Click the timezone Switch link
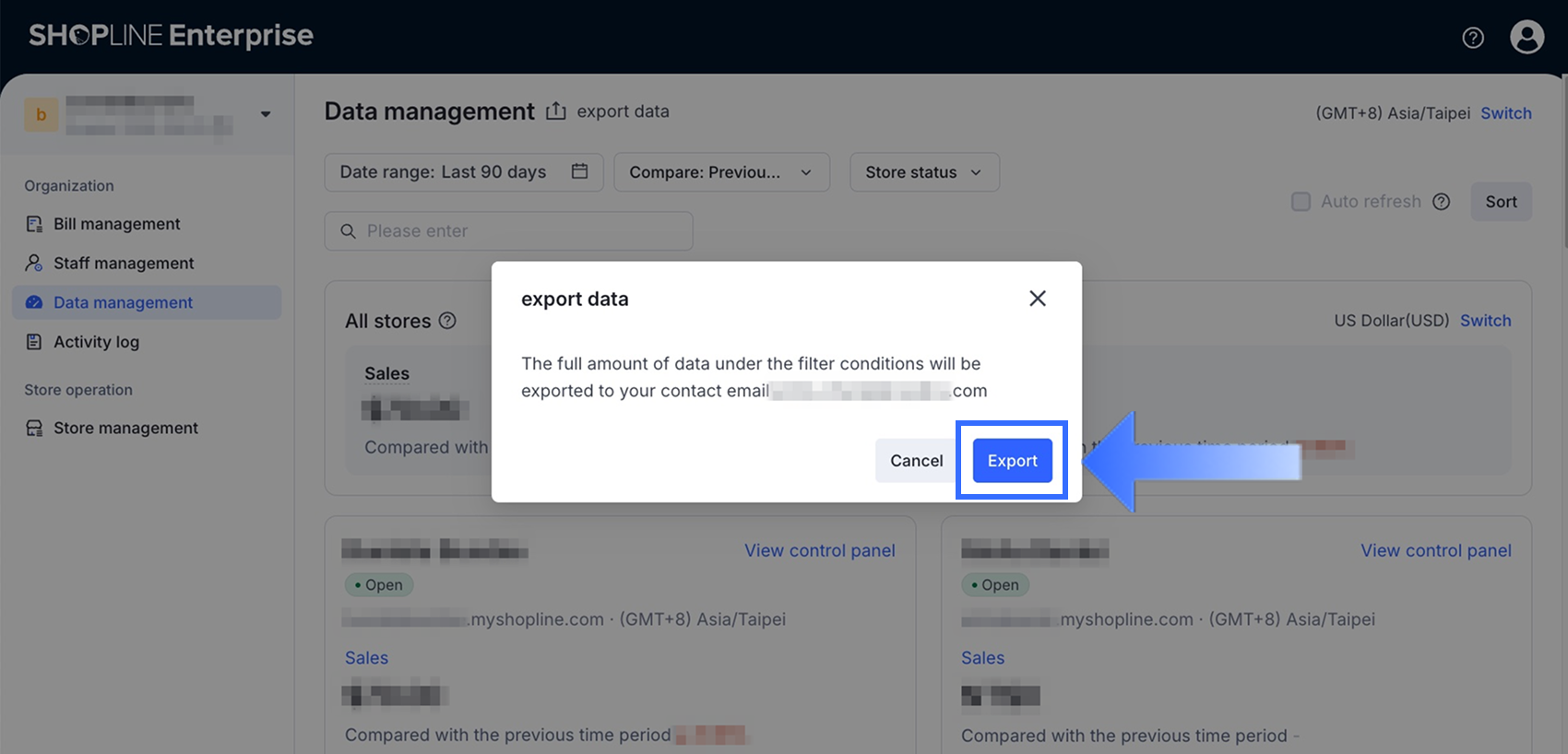The width and height of the screenshot is (1568, 754). pos(1505,113)
